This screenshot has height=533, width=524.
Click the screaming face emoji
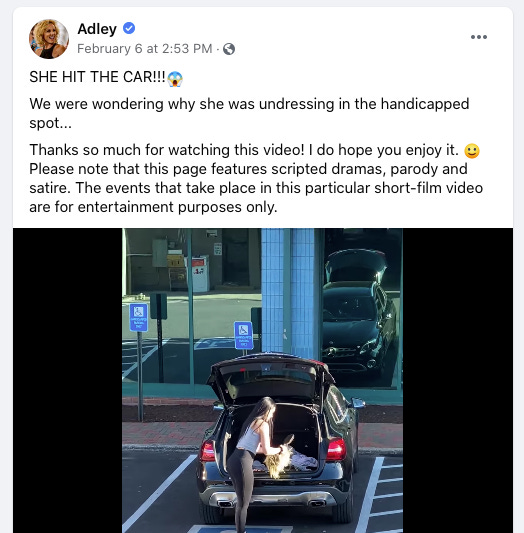click(175, 79)
